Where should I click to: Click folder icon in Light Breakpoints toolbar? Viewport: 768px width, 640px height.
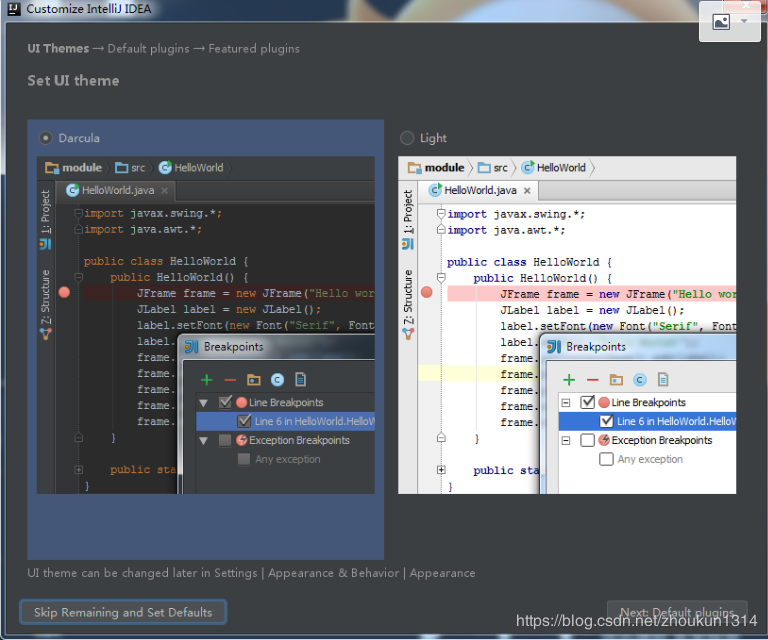click(x=616, y=380)
